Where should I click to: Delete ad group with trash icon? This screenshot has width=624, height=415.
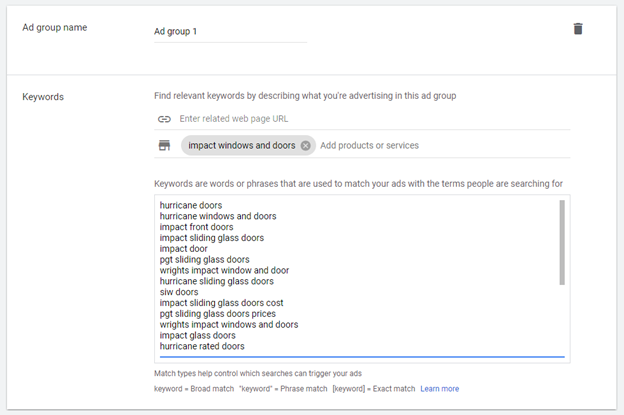[x=578, y=29]
